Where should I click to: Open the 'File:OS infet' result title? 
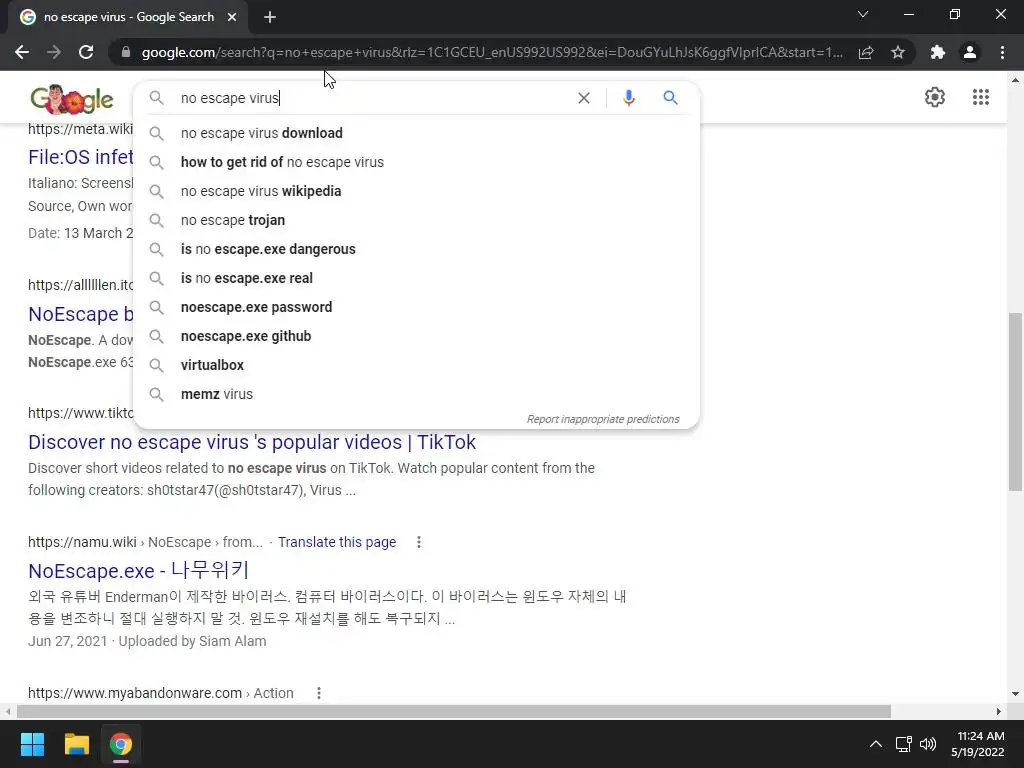click(80, 157)
